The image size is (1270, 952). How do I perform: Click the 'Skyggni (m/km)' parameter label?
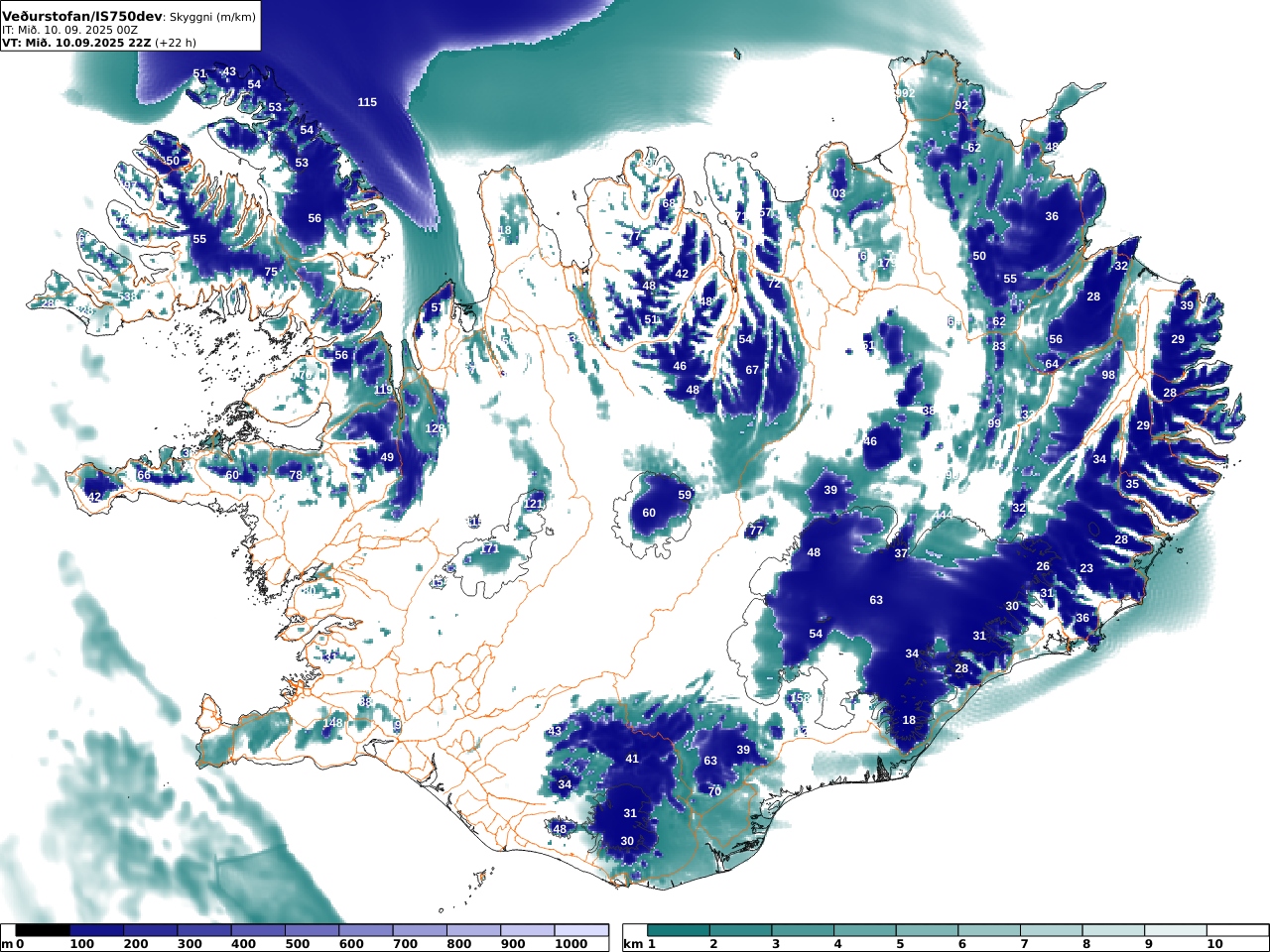click(211, 18)
